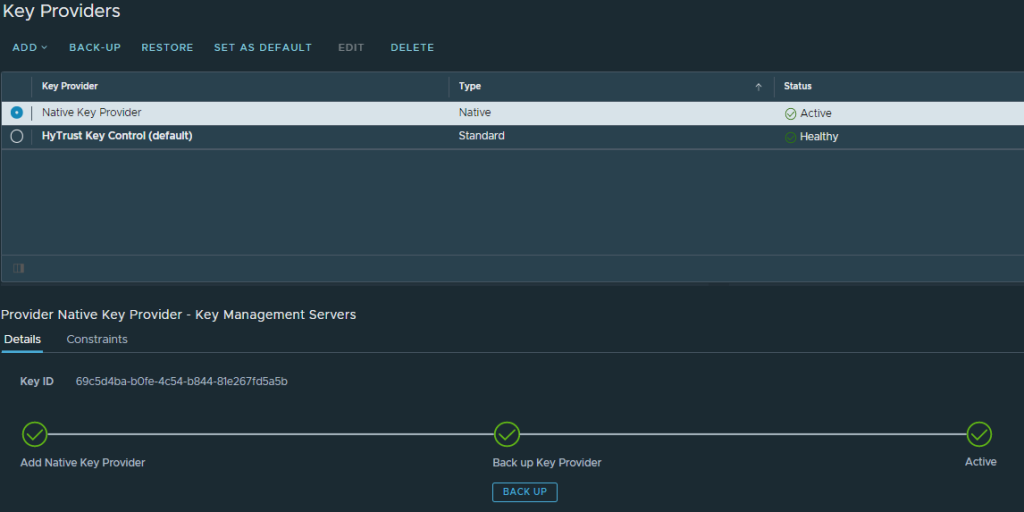
Task: Open the ADD dropdown menu
Action: click(x=30, y=48)
